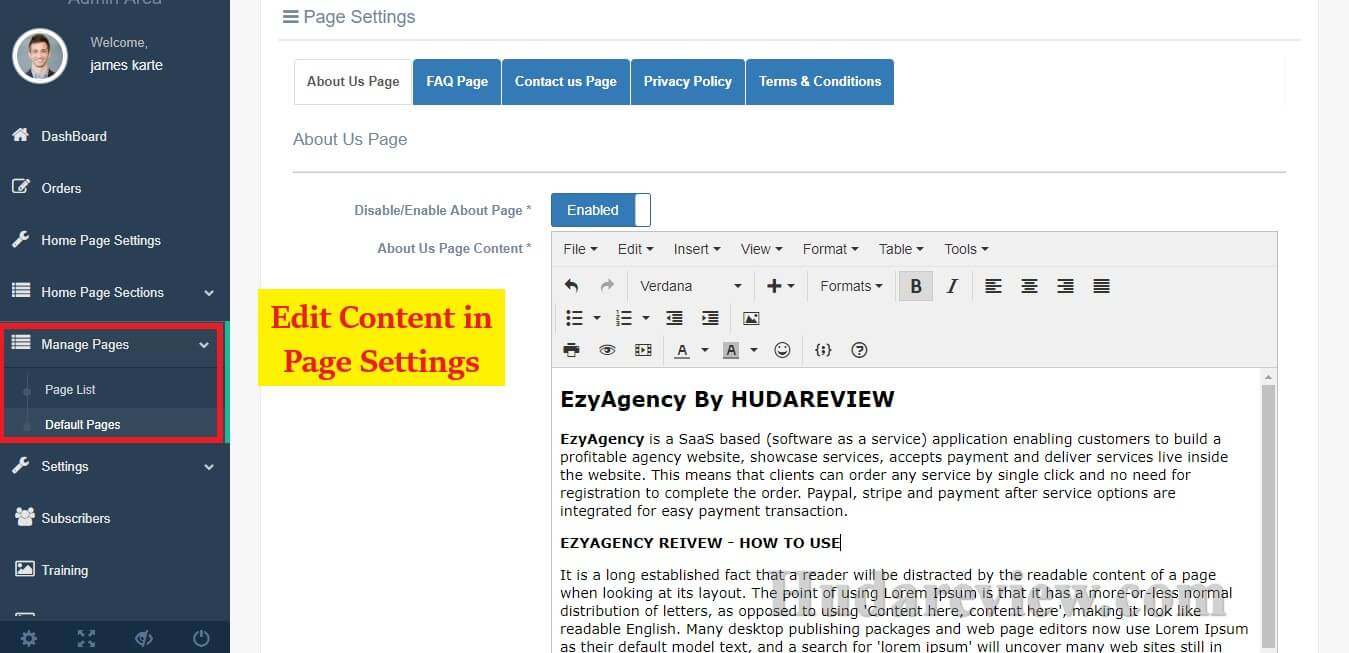This screenshot has width=1349, height=653.
Task: Open the plus insert dropdown
Action: coord(780,286)
